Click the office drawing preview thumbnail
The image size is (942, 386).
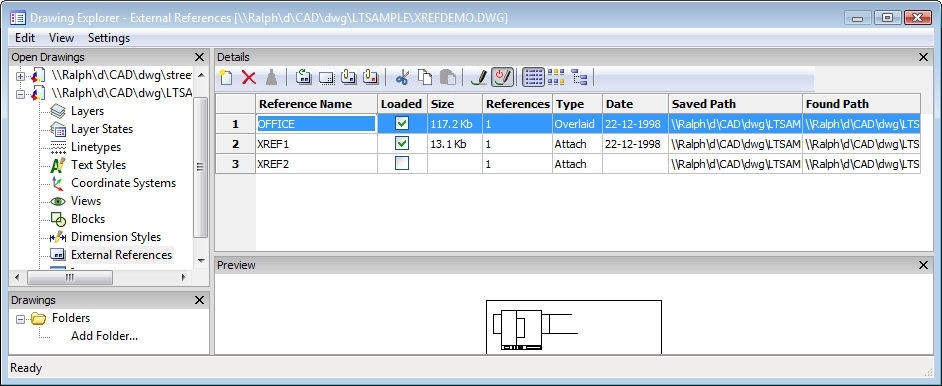pyautogui.click(x=574, y=327)
